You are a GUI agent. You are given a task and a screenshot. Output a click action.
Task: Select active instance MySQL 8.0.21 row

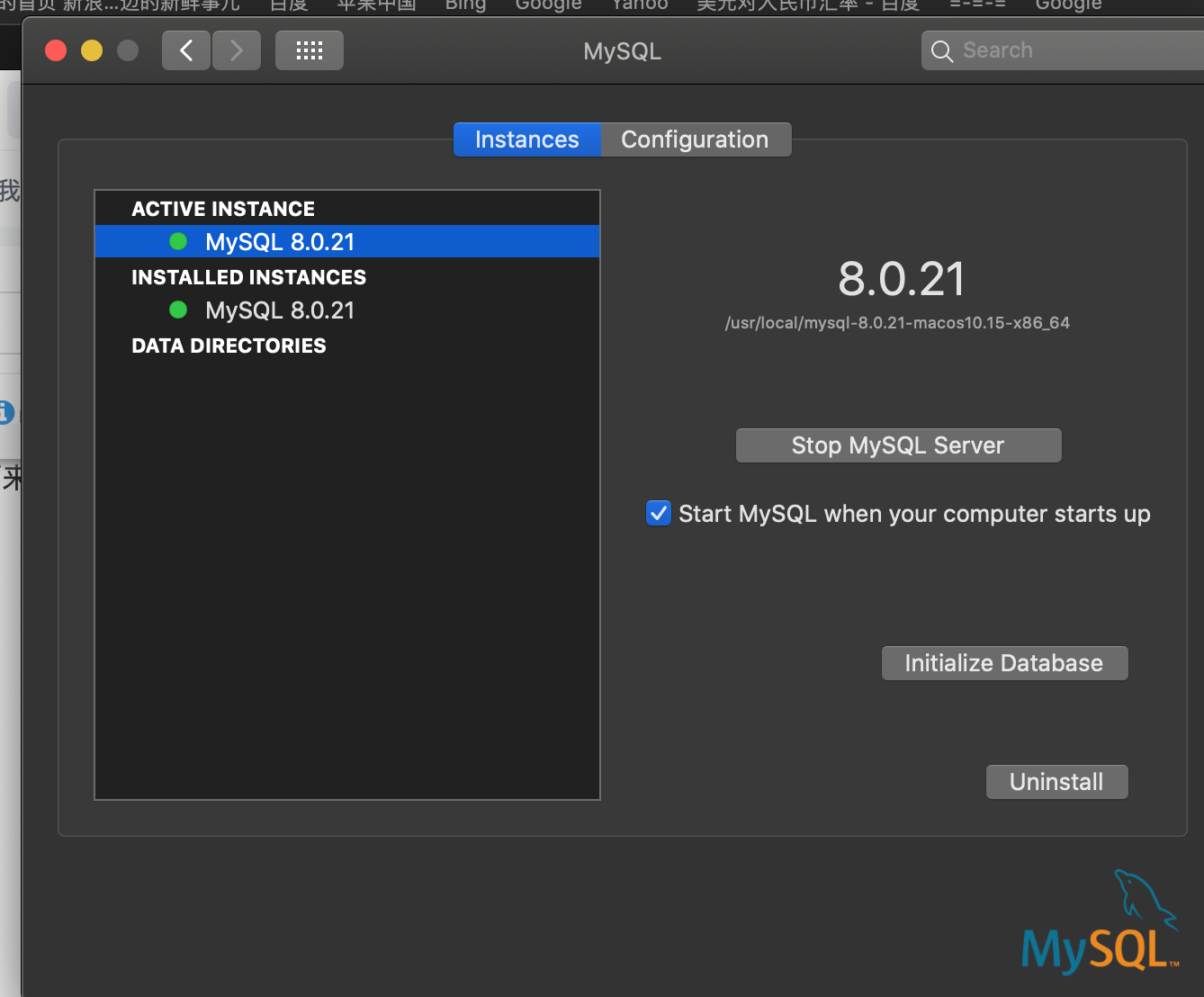point(347,241)
